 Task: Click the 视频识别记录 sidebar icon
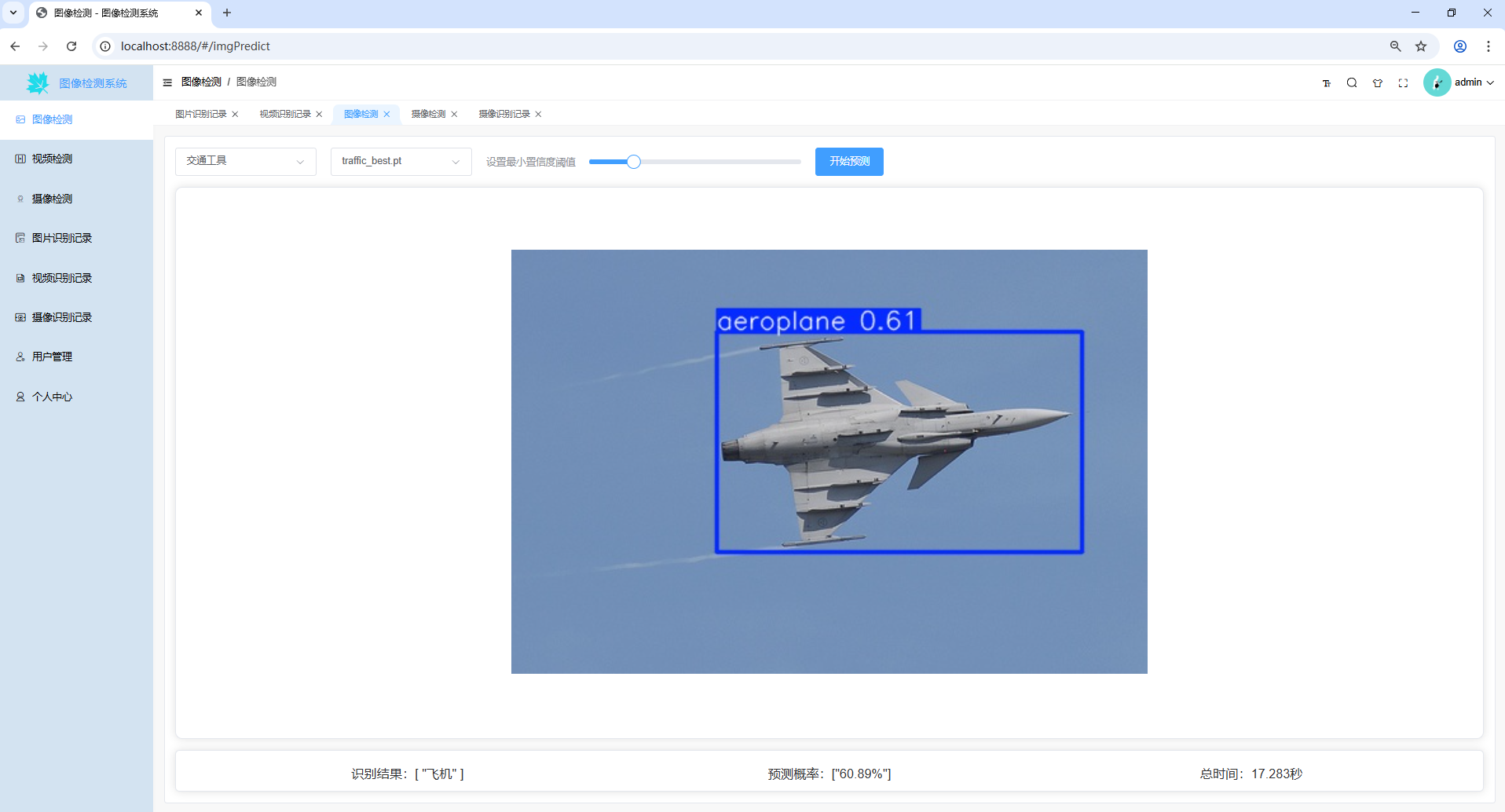(x=20, y=278)
